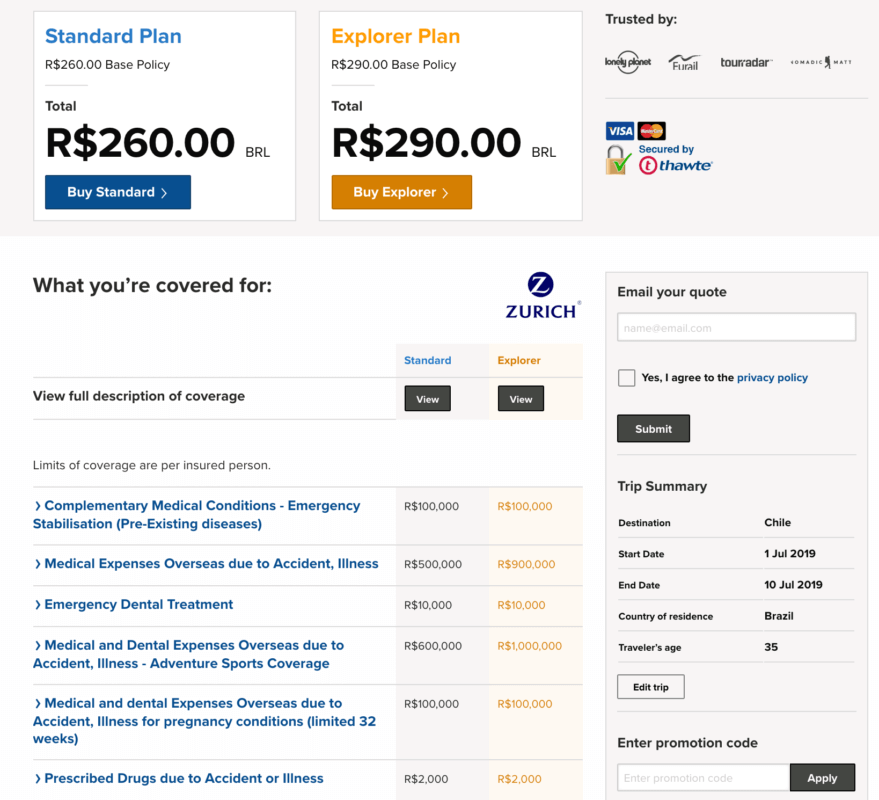Select the Explorer column header
Screen dimensions: 879x800
pos(519,360)
